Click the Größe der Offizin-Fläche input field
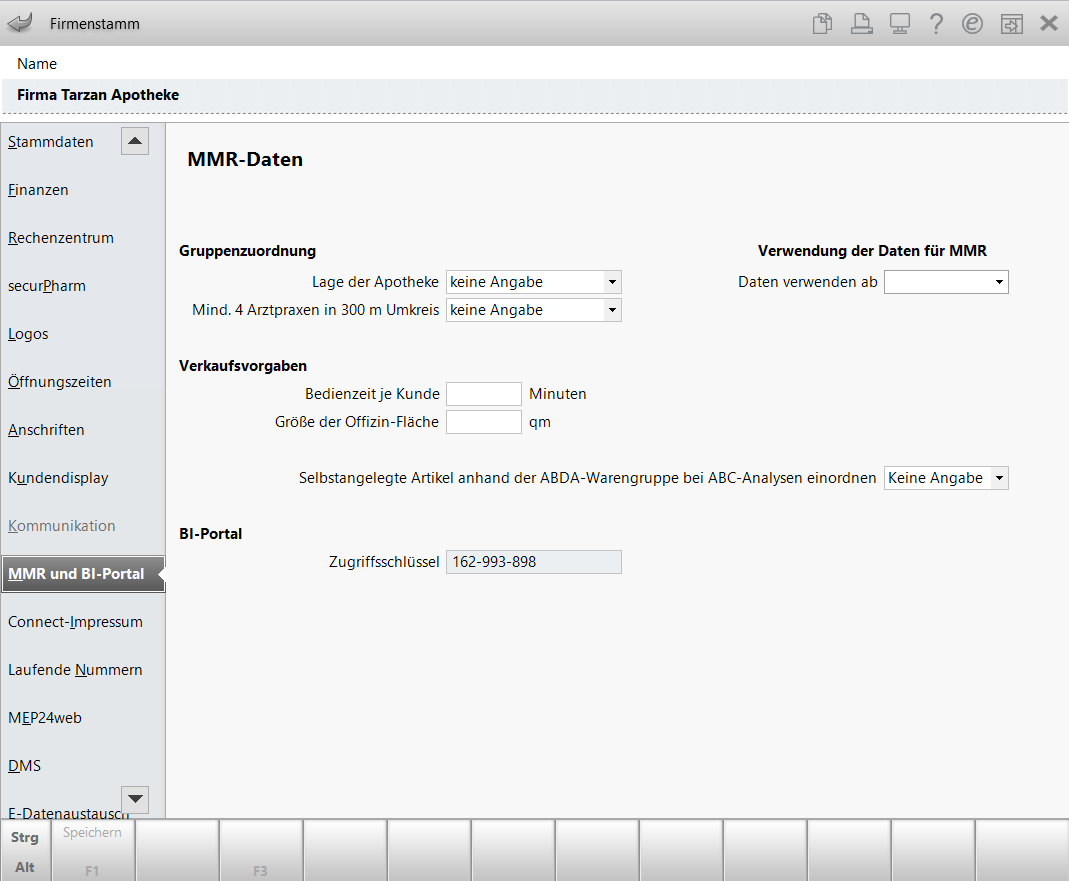The height and width of the screenshot is (881, 1069). click(483, 422)
